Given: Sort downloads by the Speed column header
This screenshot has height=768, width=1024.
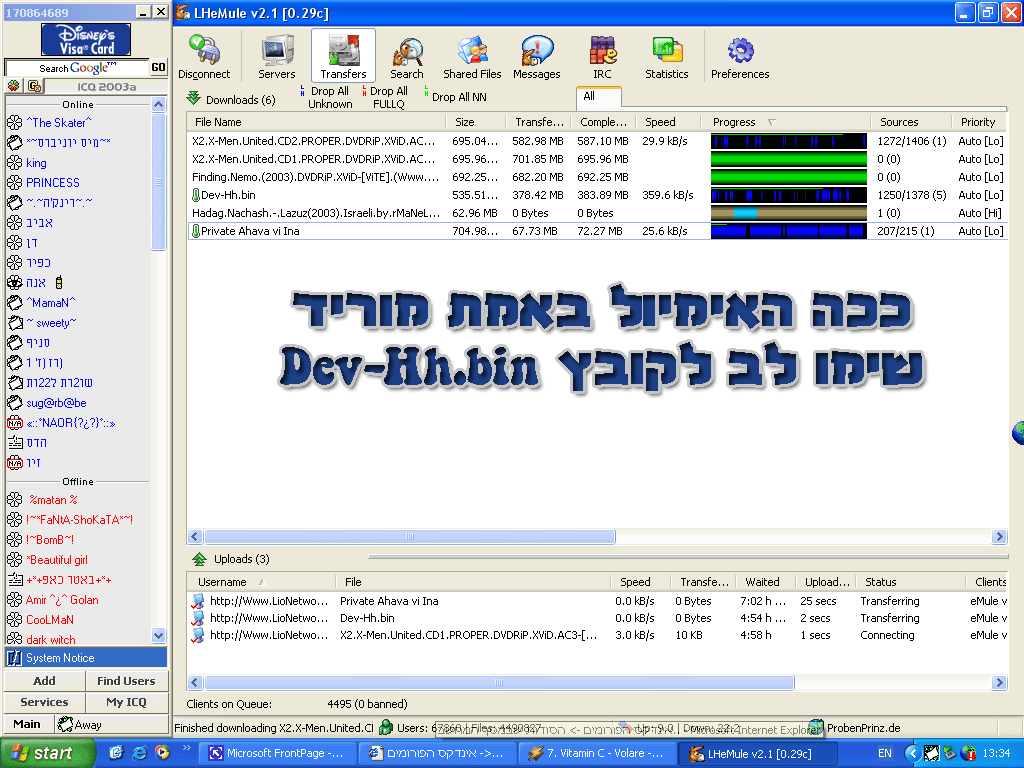Looking at the screenshot, I should 669,122.
